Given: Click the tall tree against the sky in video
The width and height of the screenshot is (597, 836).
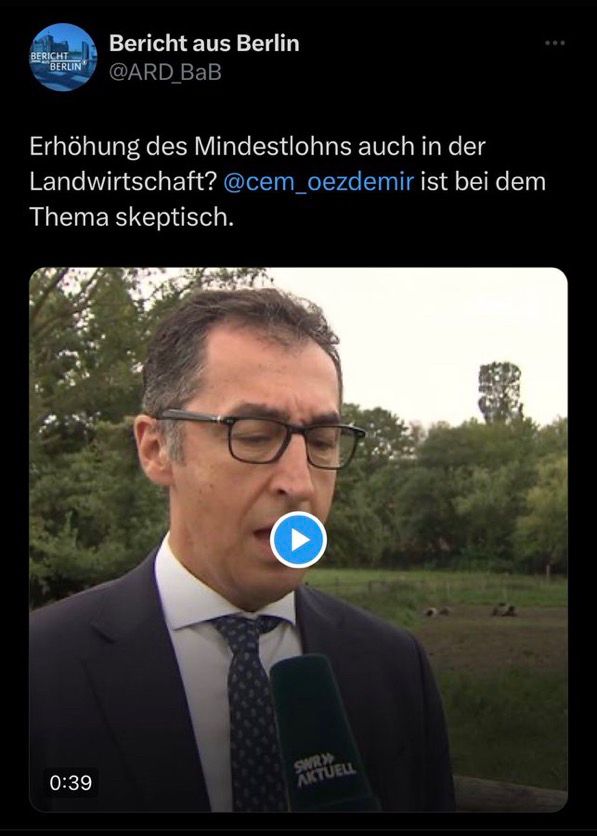Looking at the screenshot, I should tap(499, 392).
